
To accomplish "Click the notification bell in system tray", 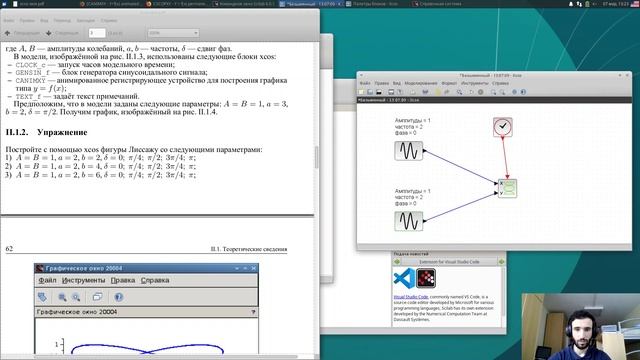I will [571, 4].
